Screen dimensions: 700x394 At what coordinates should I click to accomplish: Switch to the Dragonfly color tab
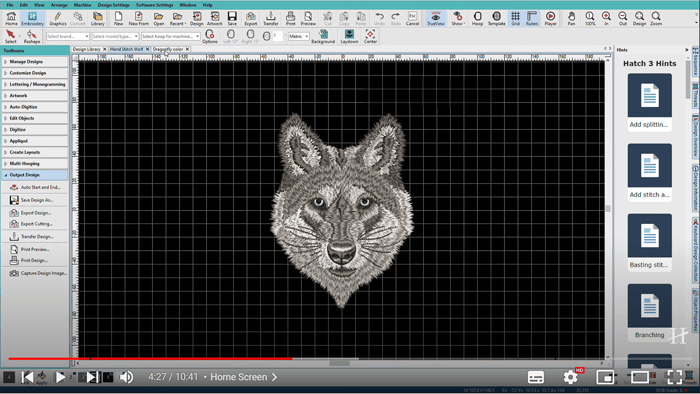(x=168, y=49)
